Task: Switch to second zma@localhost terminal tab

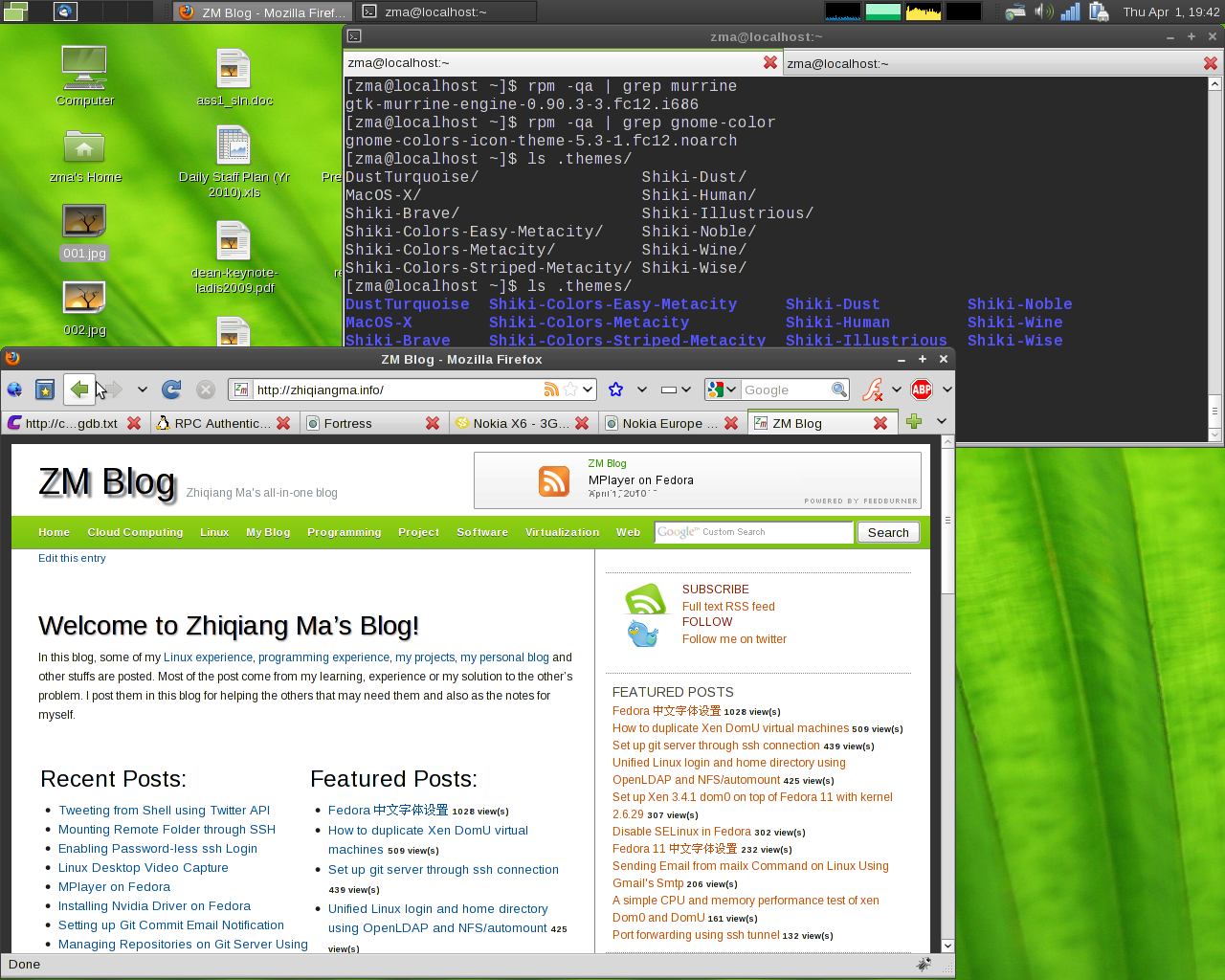Action: point(1003,63)
